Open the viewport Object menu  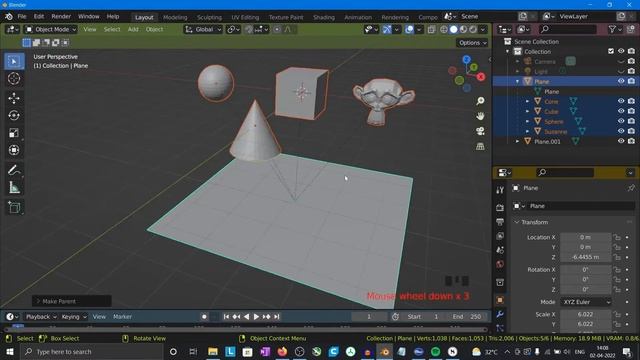click(x=154, y=29)
